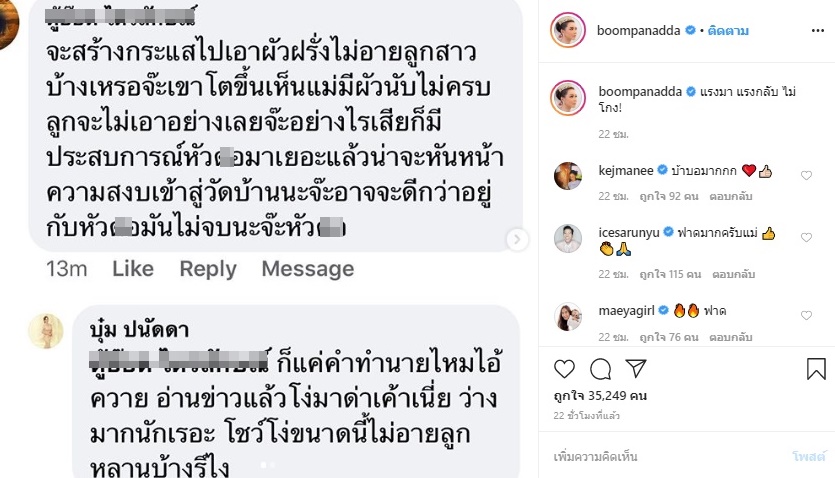The height and width of the screenshot is (478, 835).
Task: Open the ถูกใจ 35,249 คน likes list
Action: [600, 395]
